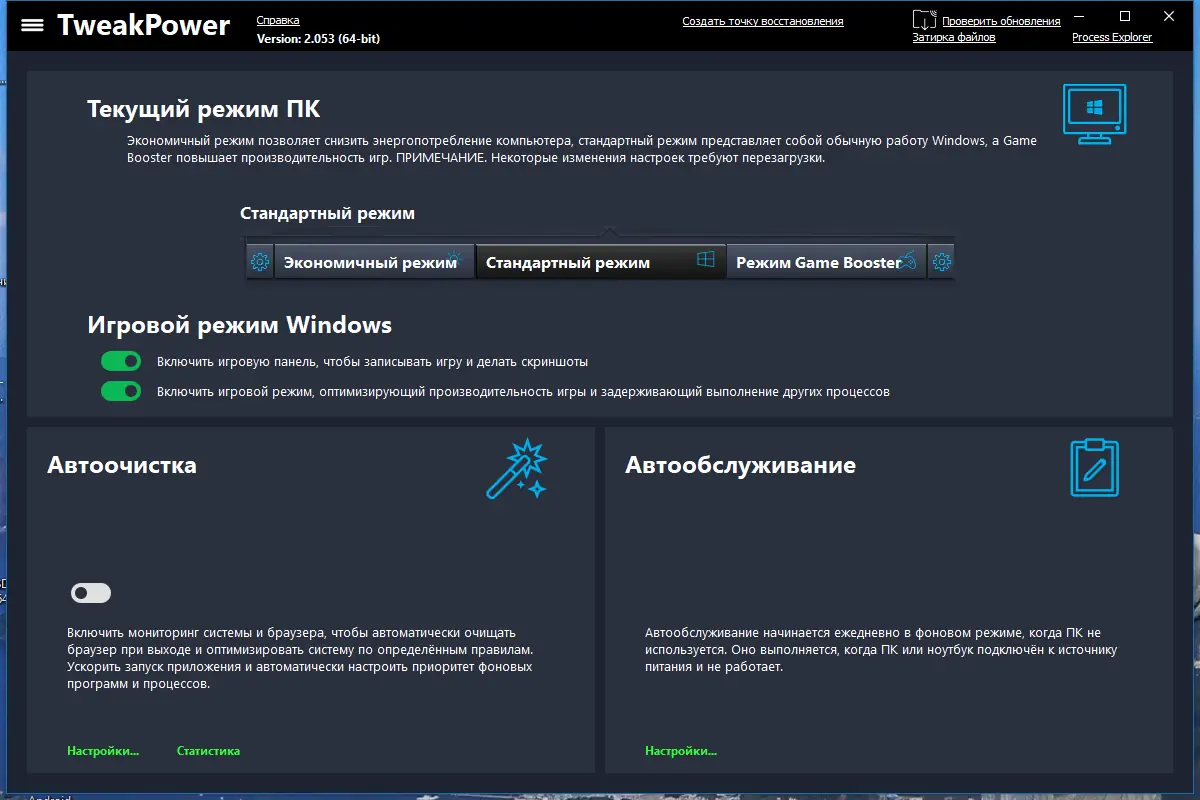Viewport: 1200px width, 800px height.
Task: Click the clipboard Automaintenance icon
Action: 1094,468
